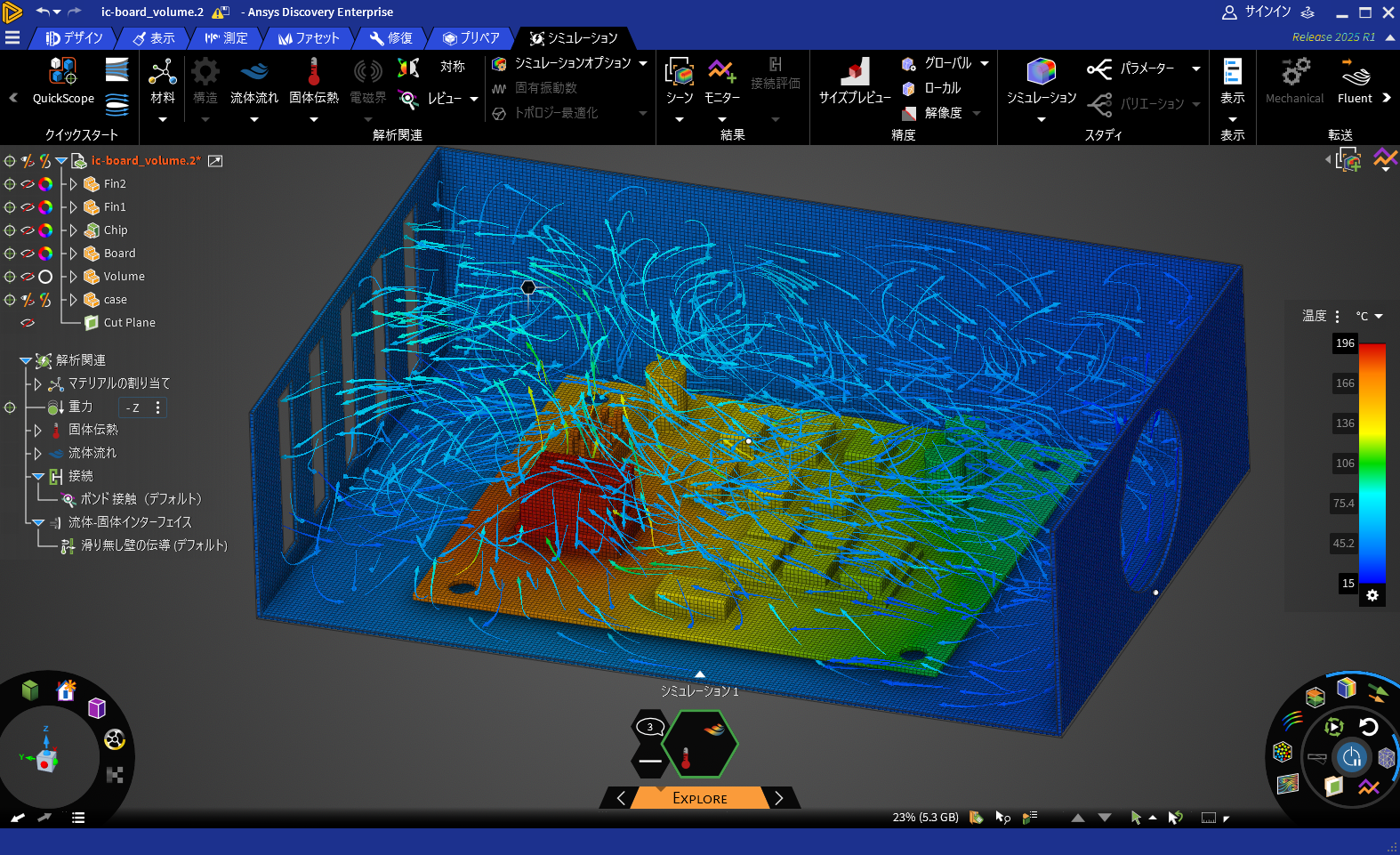
Task: Click the 解像度 resolution button
Action: [x=932, y=113]
